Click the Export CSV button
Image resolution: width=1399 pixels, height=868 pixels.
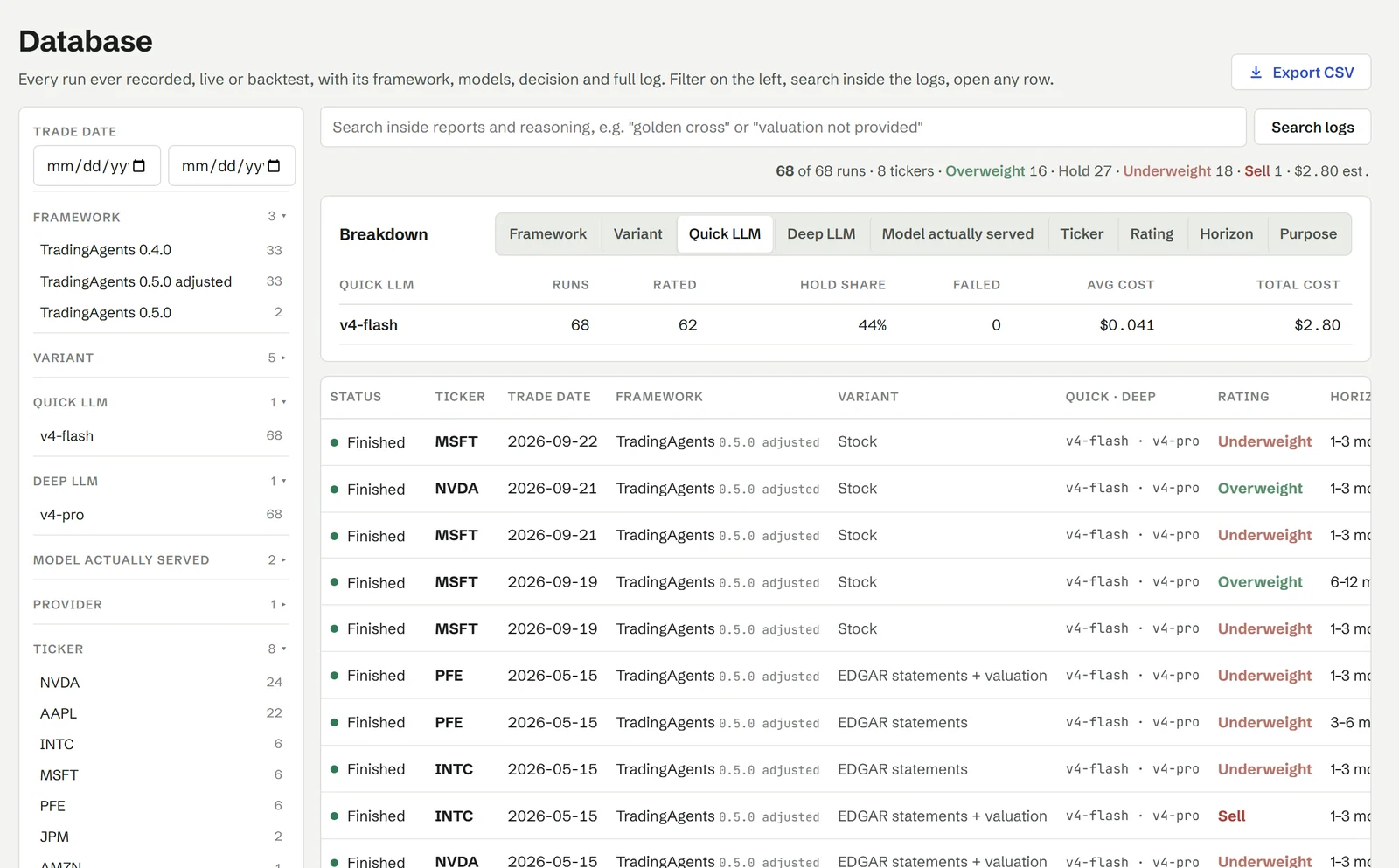coord(1301,73)
